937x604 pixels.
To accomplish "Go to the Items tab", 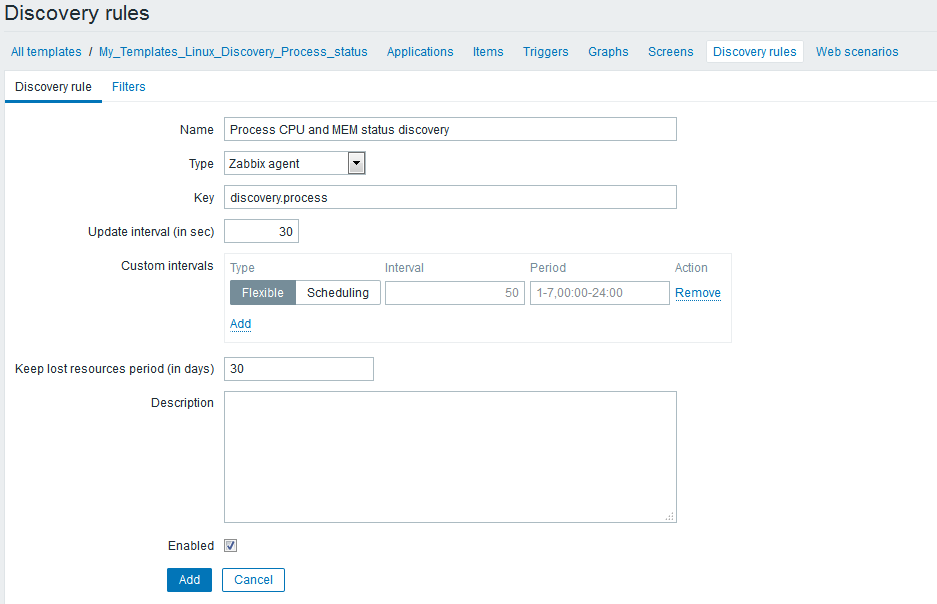I will click(488, 52).
